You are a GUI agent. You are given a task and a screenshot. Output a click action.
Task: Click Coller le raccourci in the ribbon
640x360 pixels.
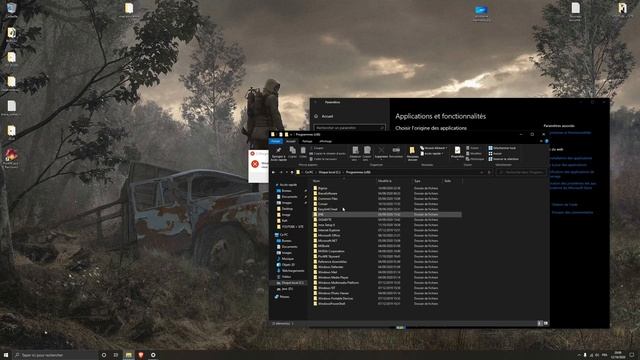[323, 159]
